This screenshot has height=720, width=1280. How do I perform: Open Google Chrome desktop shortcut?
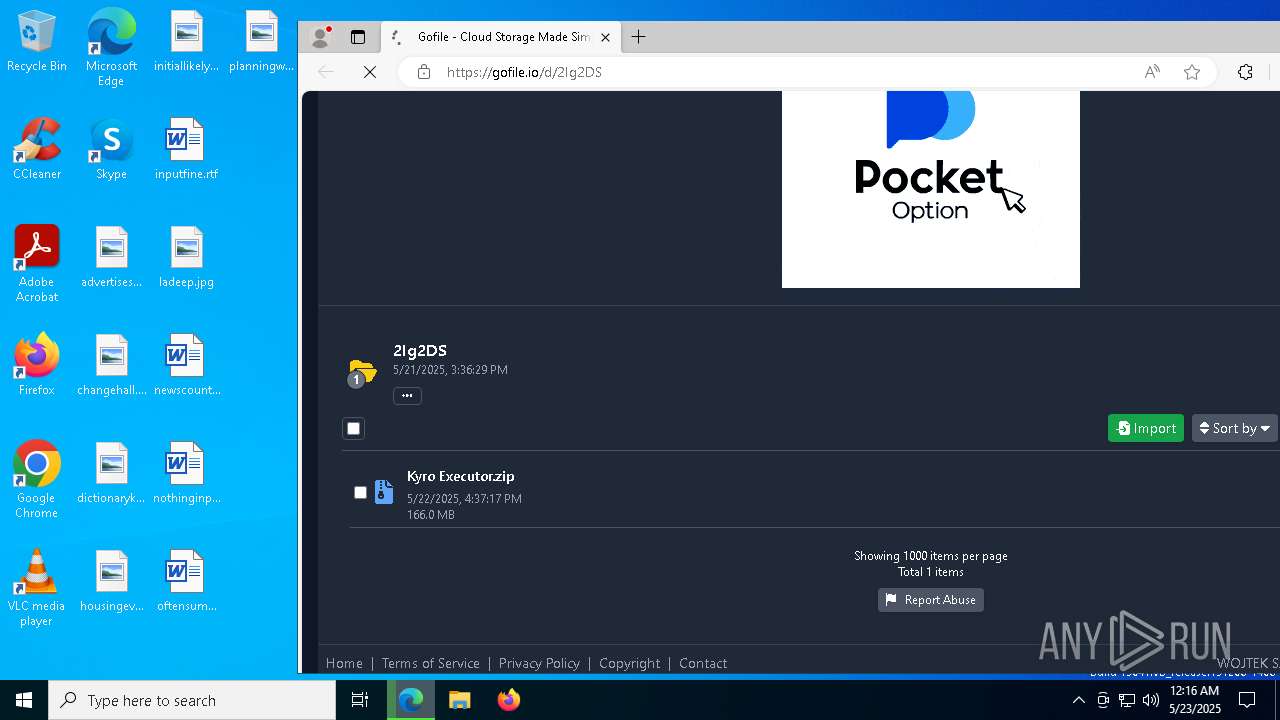tap(36, 480)
